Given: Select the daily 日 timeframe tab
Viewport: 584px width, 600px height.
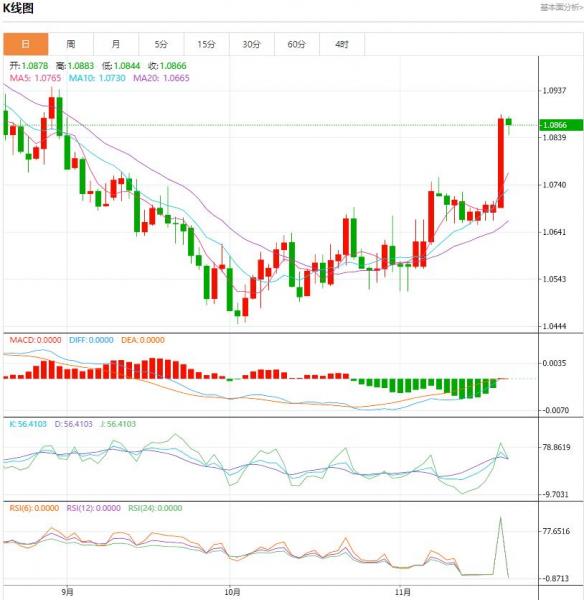Looking at the screenshot, I should click(x=26, y=44).
